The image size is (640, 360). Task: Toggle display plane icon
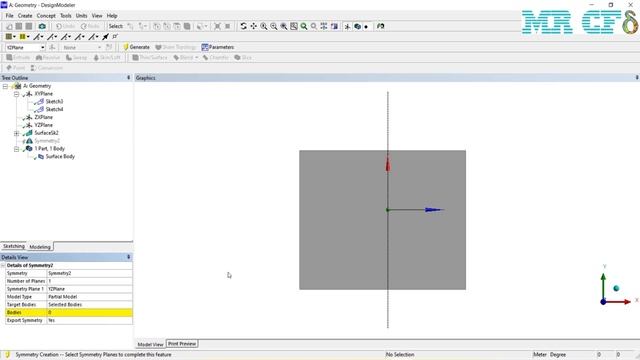(x=347, y=26)
